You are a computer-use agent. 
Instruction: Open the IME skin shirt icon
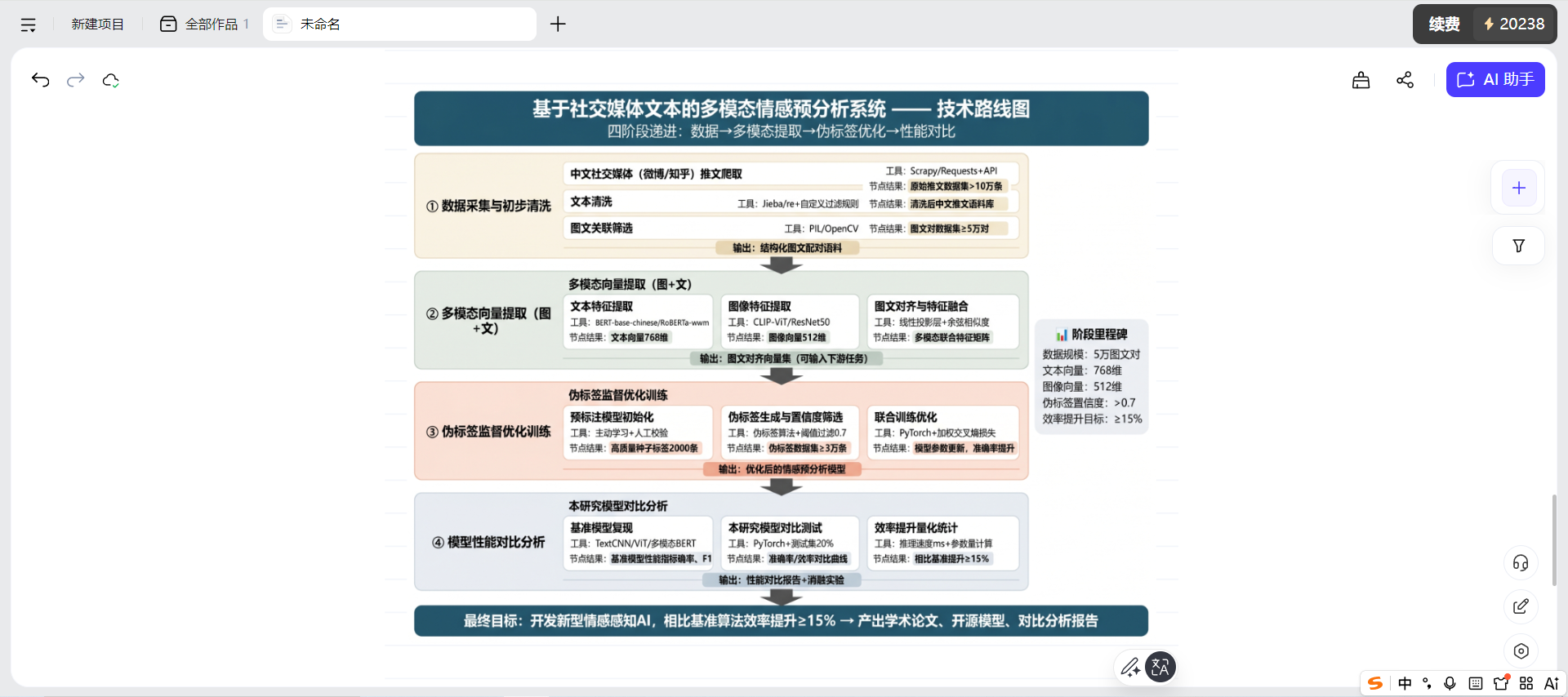[1501, 684]
